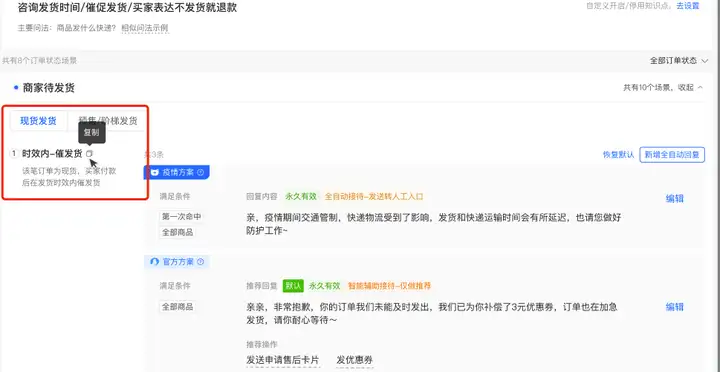Open the 去设置 link

point(688,6)
